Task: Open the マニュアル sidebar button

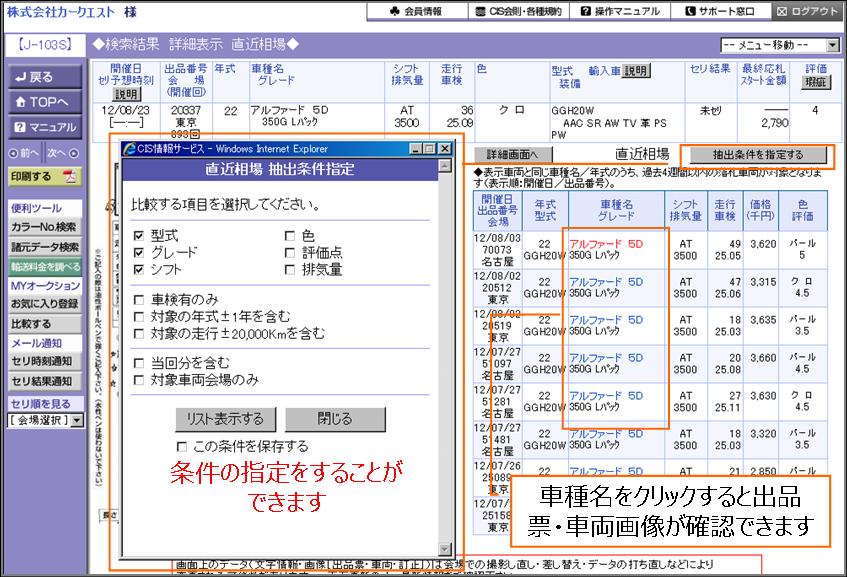Action: (x=45, y=127)
